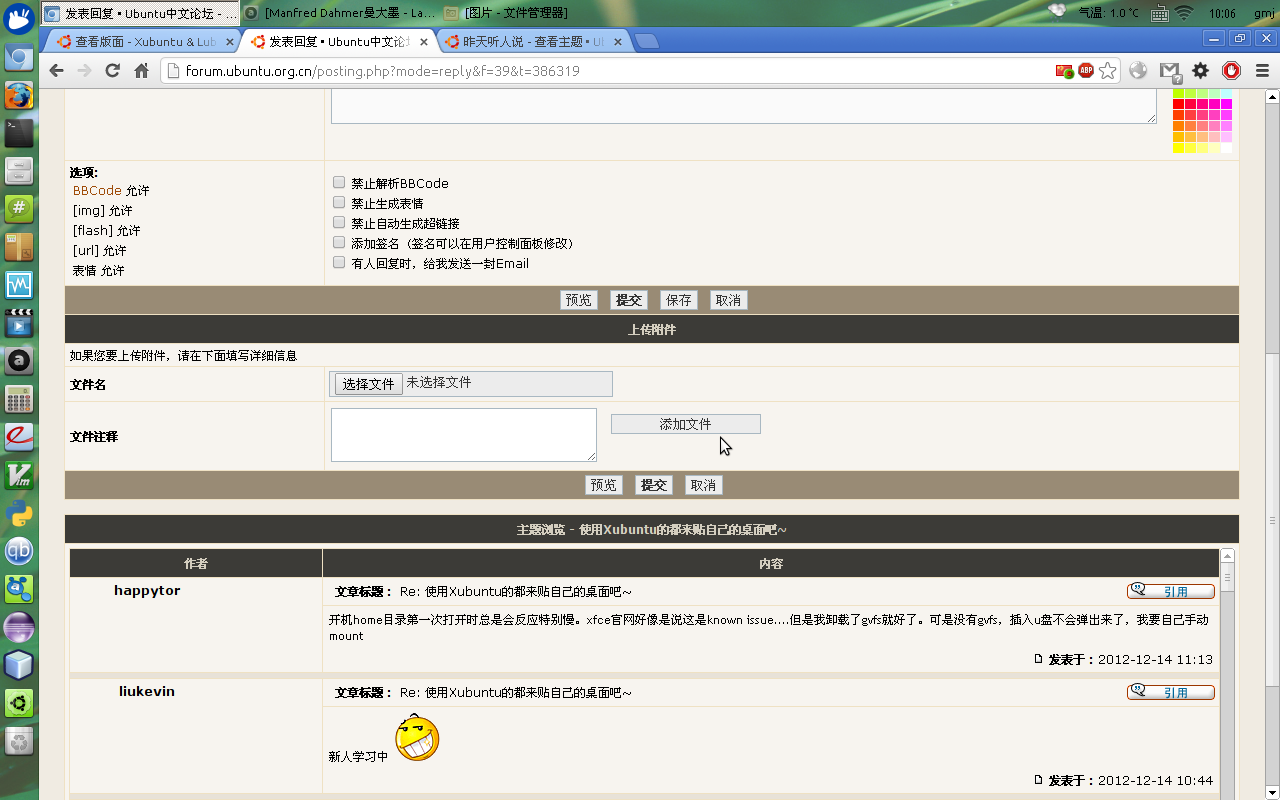The height and width of the screenshot is (800, 1280).
Task: Open the Chrome hamburger menu
Action: [x=1262, y=71]
